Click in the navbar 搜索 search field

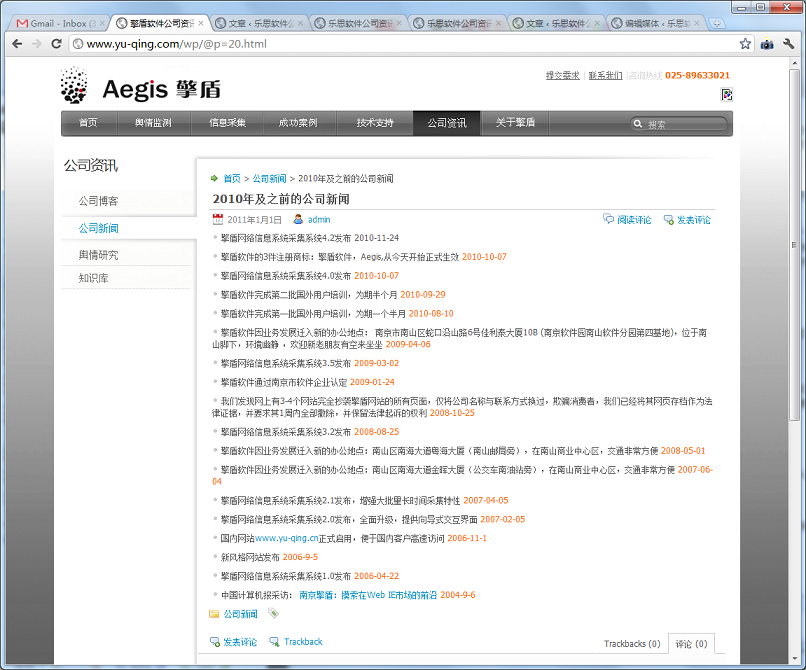tap(684, 124)
